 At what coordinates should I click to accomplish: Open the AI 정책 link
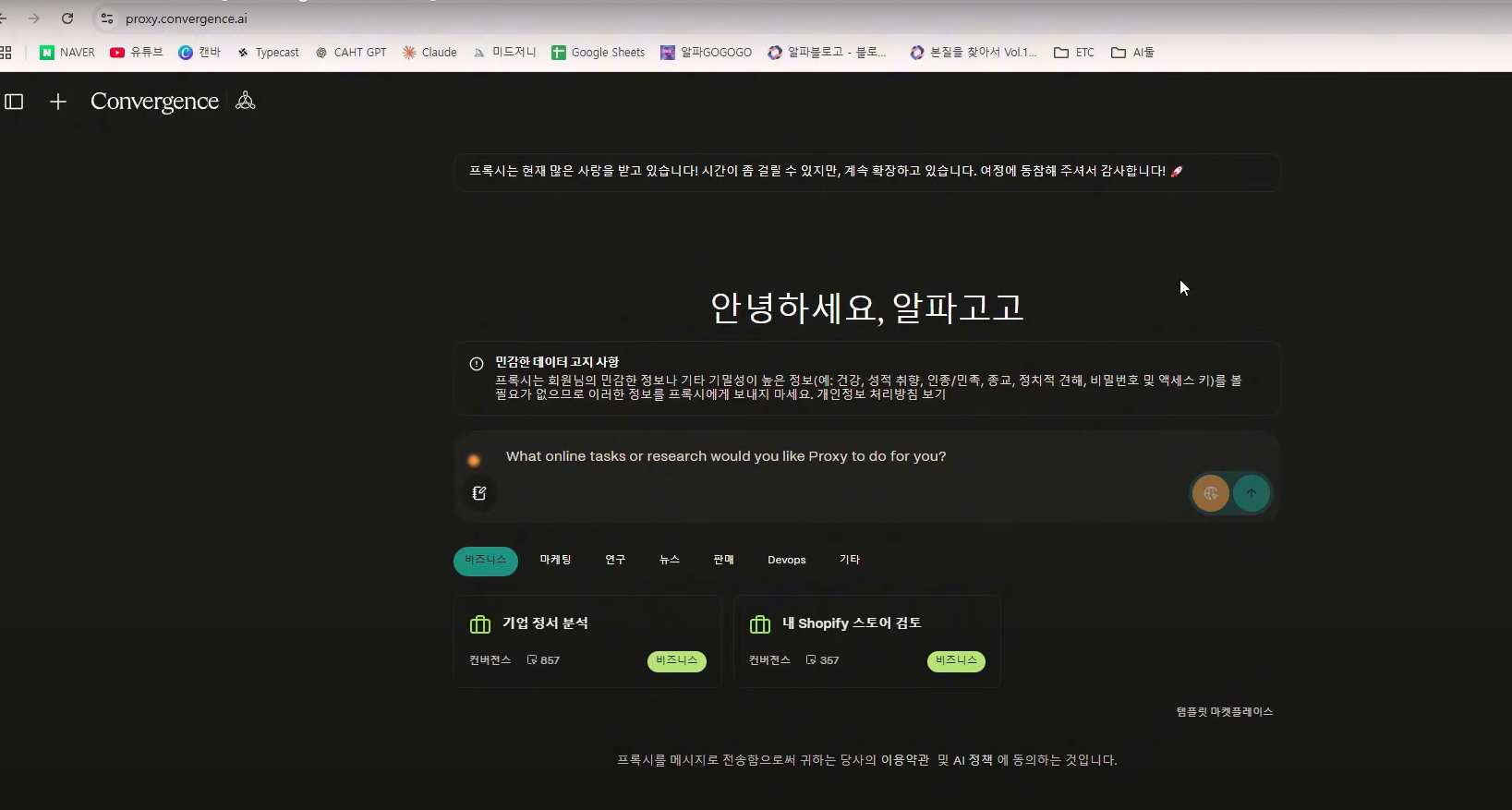(973, 760)
